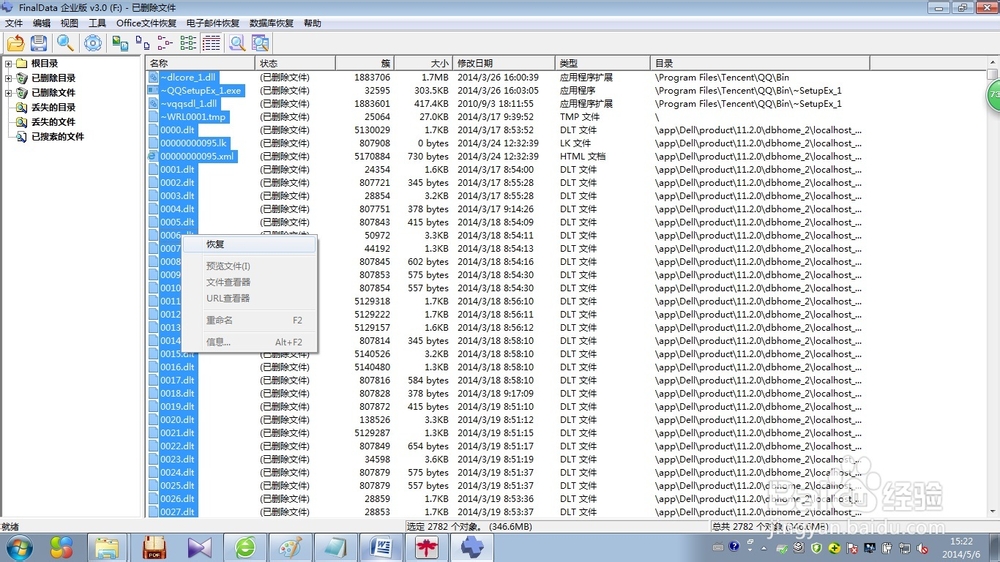Open the gear settings toolbar icon
1000x562 pixels.
click(92, 43)
